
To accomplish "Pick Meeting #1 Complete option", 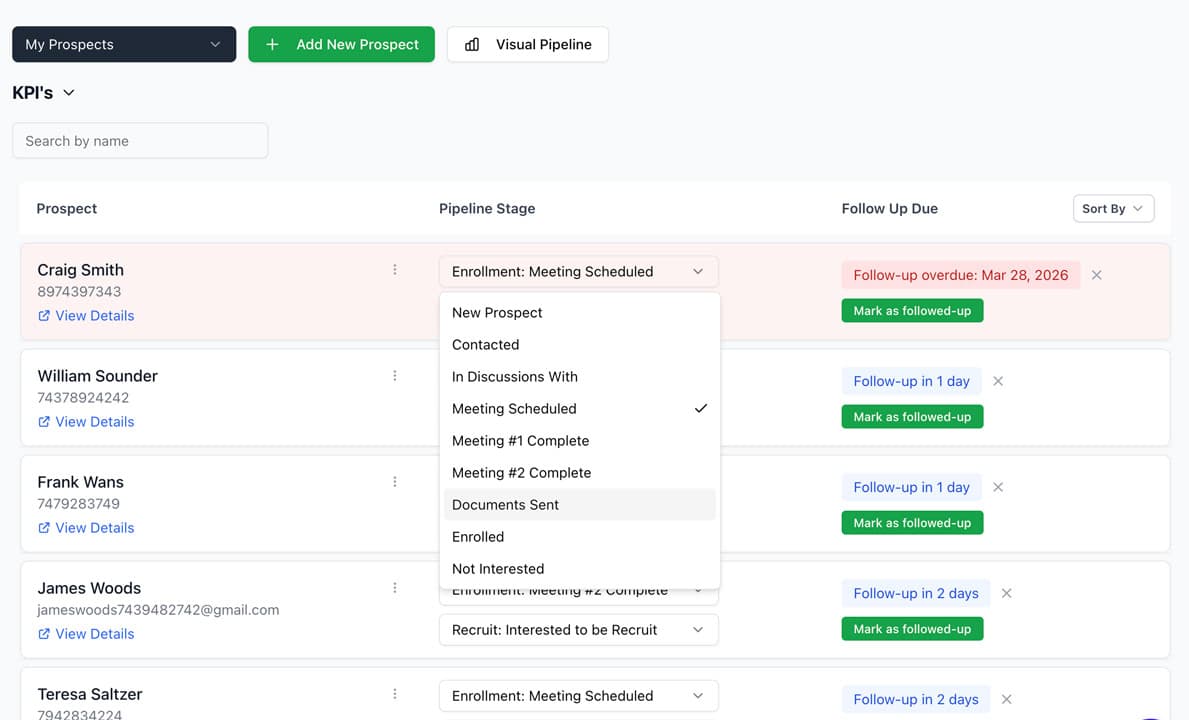I will [579, 441].
